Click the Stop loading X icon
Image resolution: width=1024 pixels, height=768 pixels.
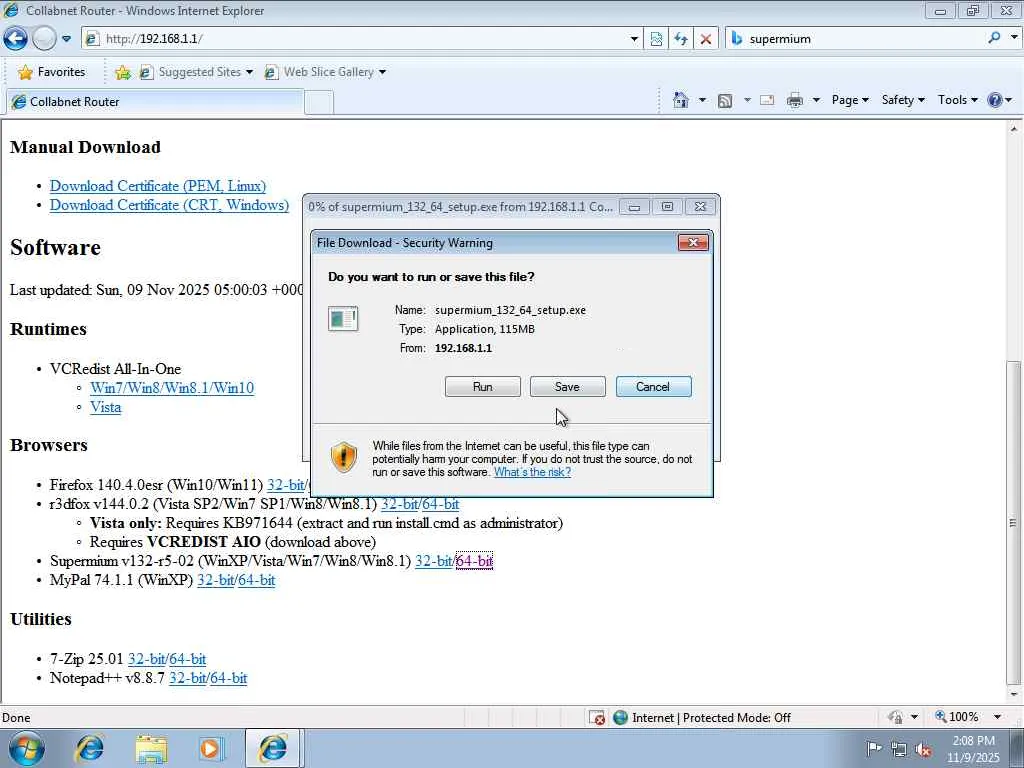pyautogui.click(x=705, y=39)
